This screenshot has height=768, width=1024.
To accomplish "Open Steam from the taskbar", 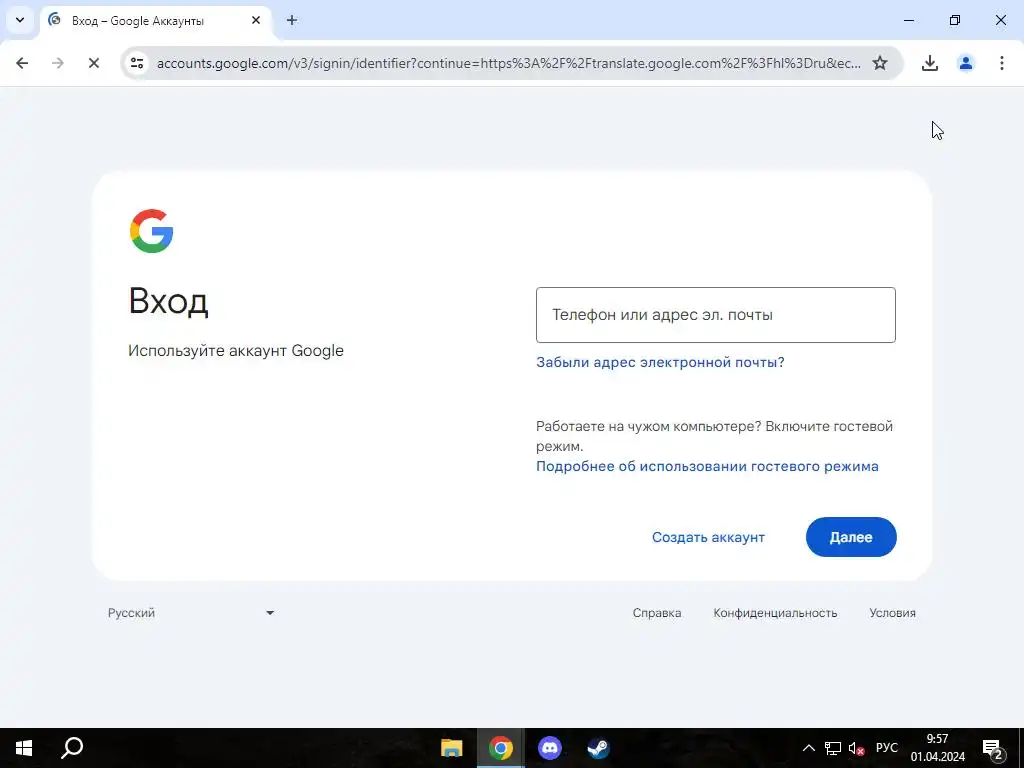I will pos(598,748).
